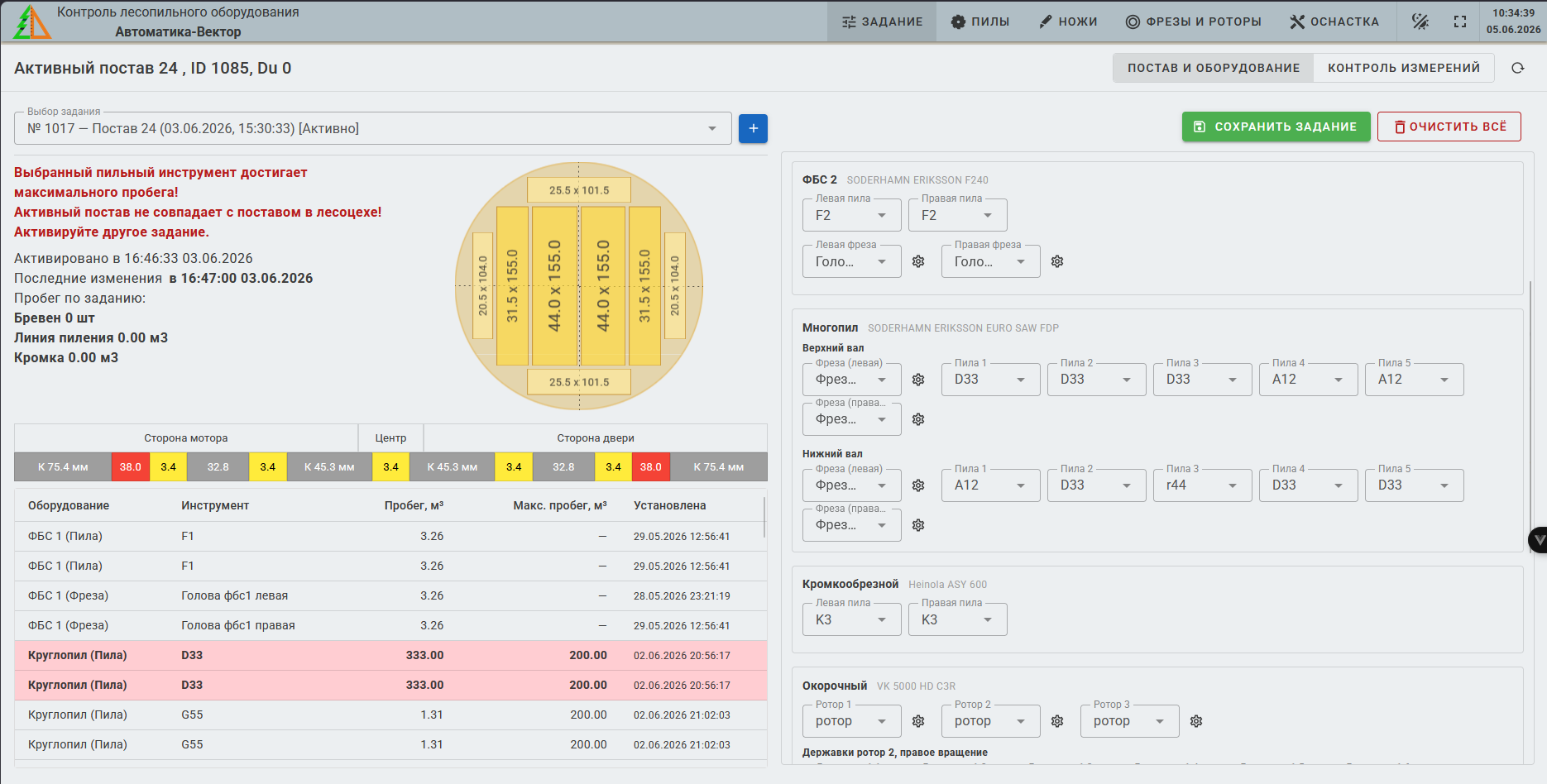Click the Установлена column header

(670, 505)
